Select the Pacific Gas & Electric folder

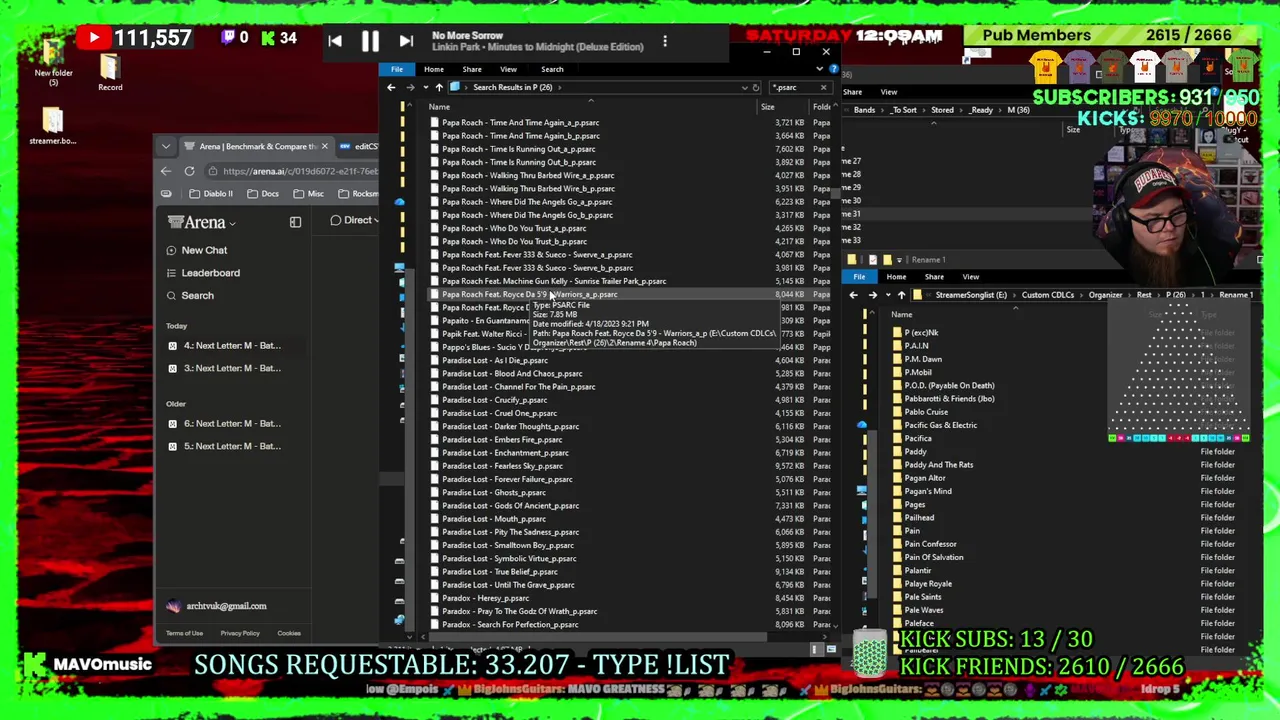point(934,425)
